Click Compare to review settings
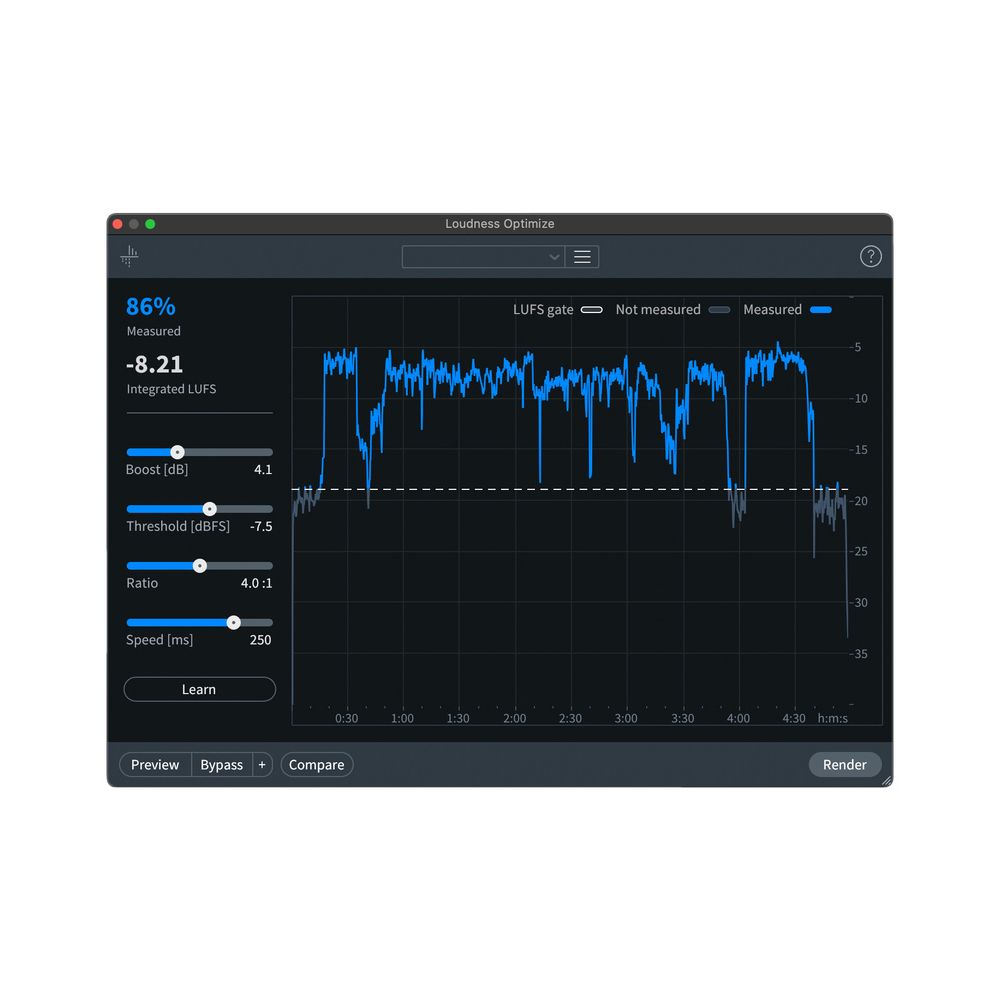1000x1000 pixels. click(316, 764)
